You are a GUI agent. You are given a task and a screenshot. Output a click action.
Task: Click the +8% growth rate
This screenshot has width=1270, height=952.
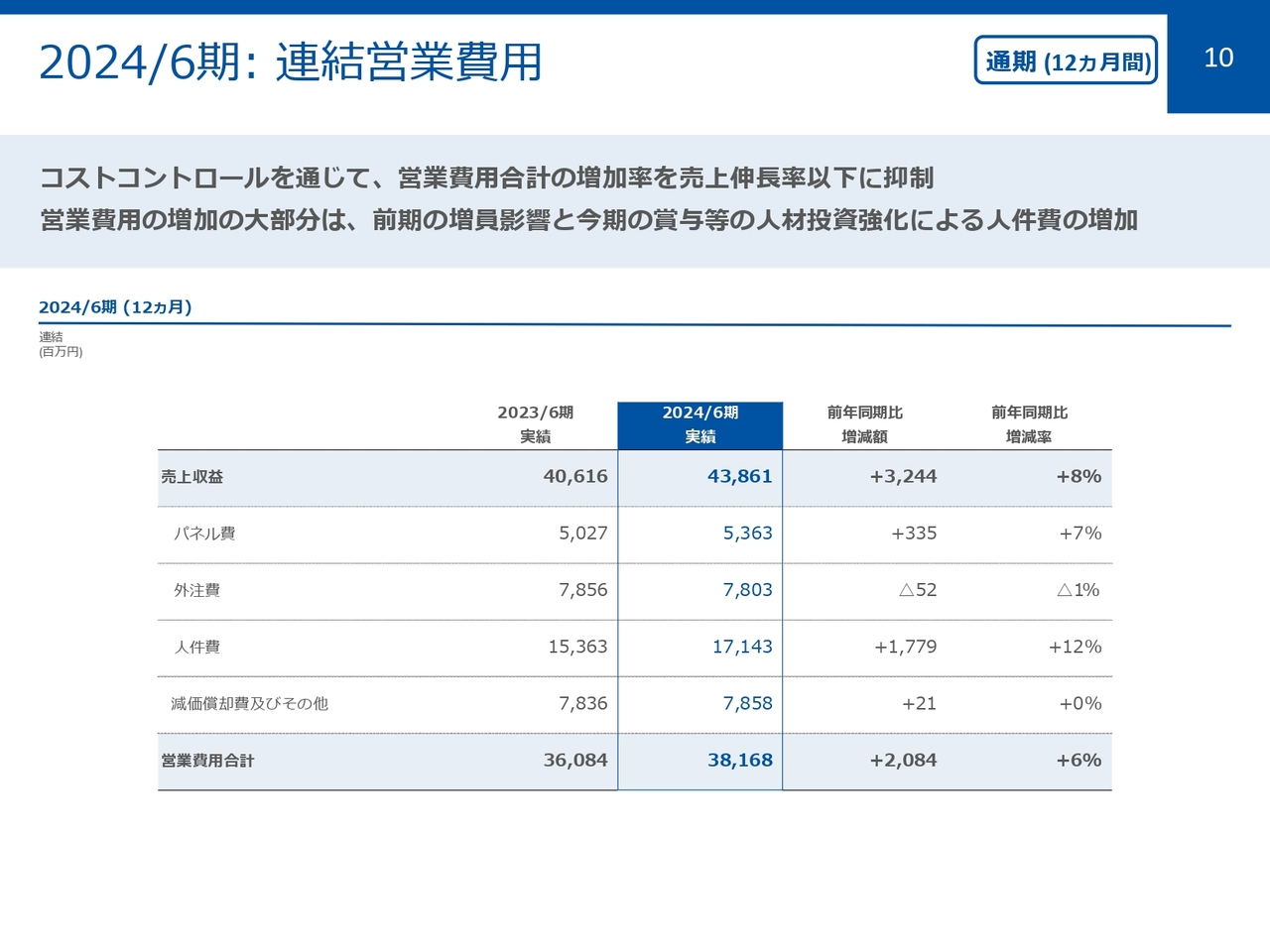1079,476
